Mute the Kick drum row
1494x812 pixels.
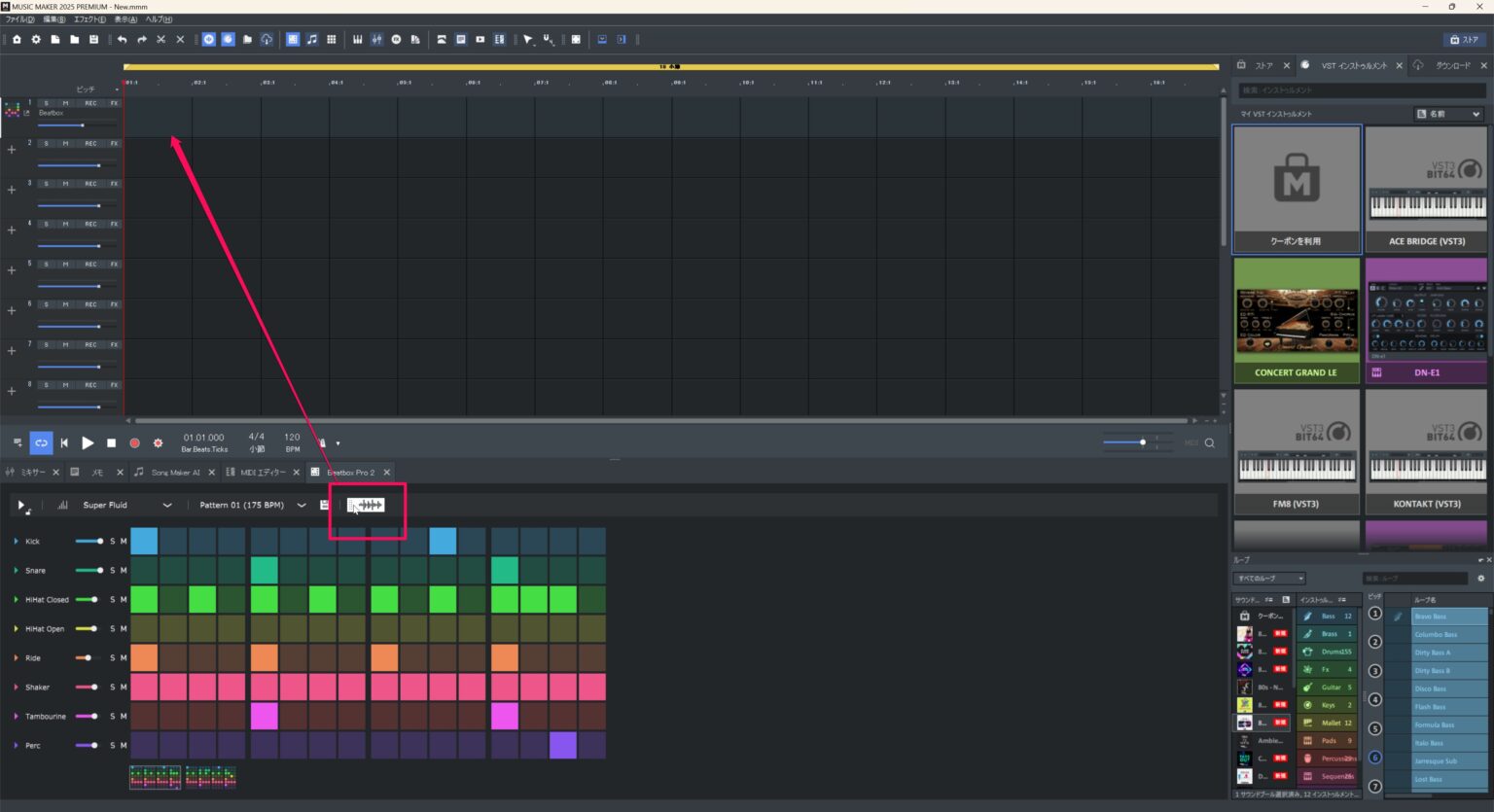(x=124, y=542)
